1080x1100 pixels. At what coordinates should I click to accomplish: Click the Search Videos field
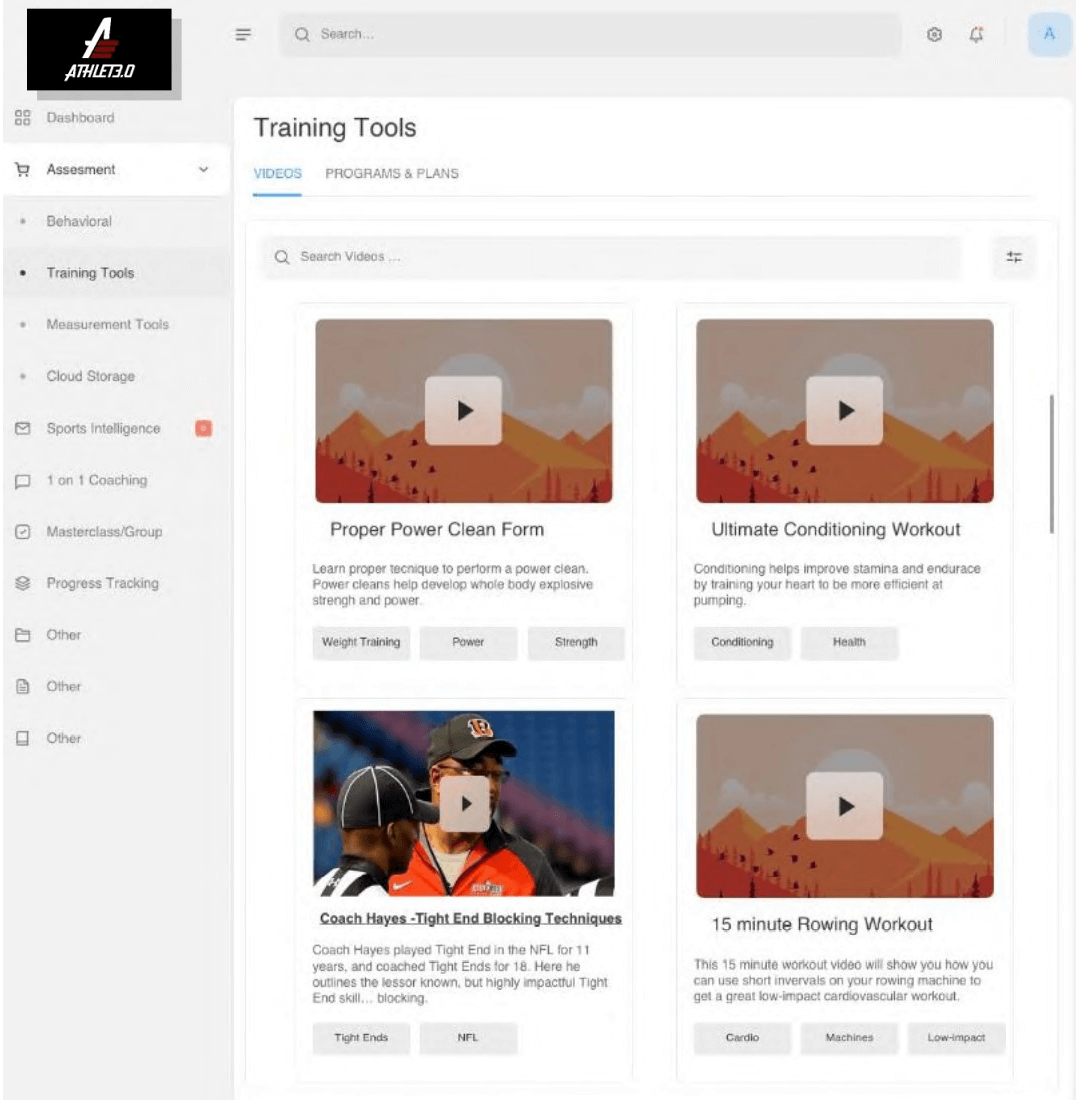click(610, 257)
